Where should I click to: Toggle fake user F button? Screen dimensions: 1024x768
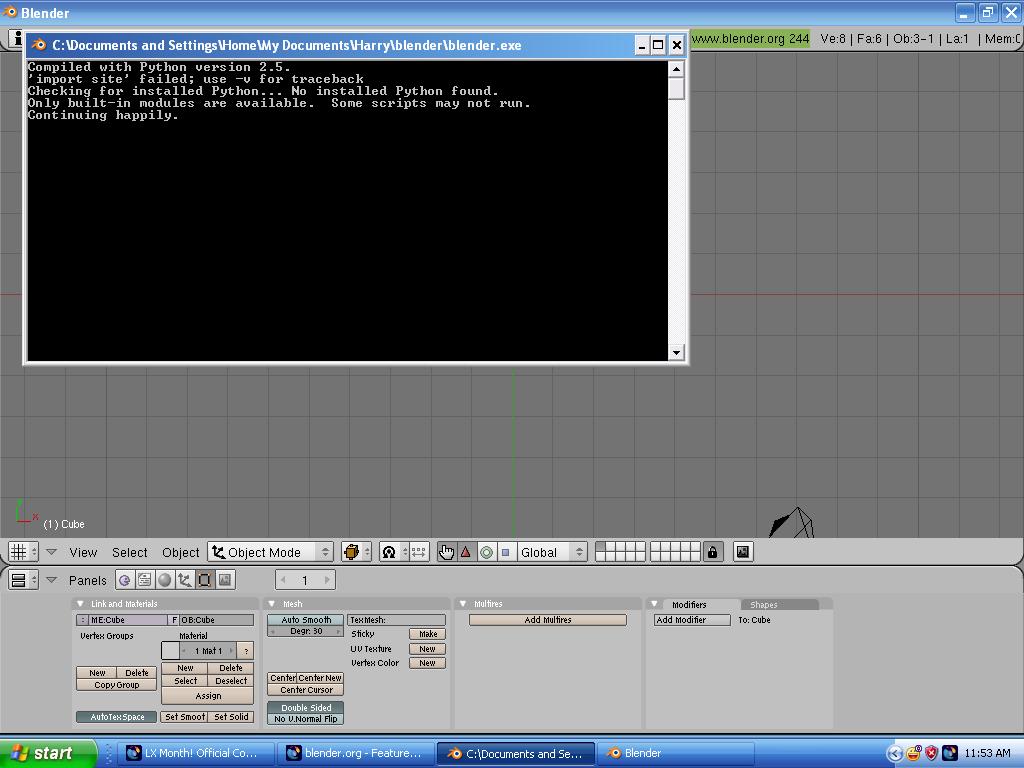174,620
